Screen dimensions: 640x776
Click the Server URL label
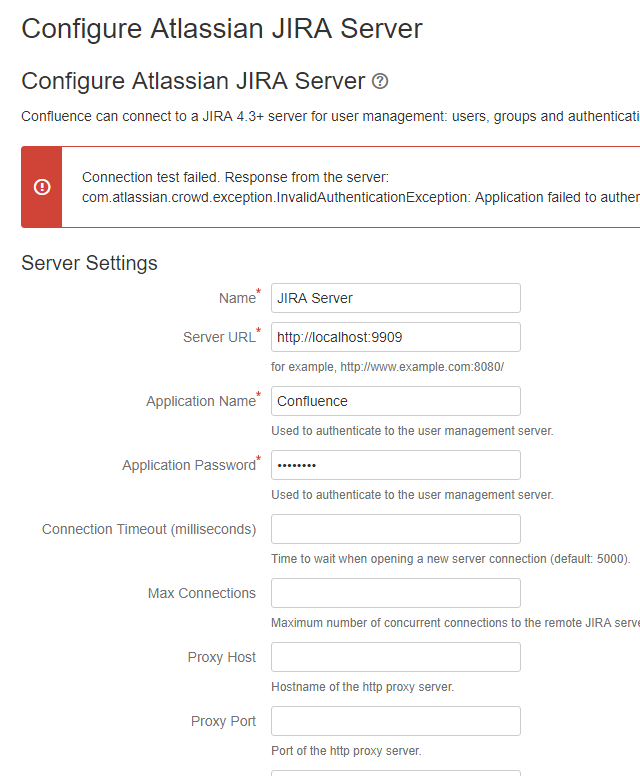tap(219, 337)
